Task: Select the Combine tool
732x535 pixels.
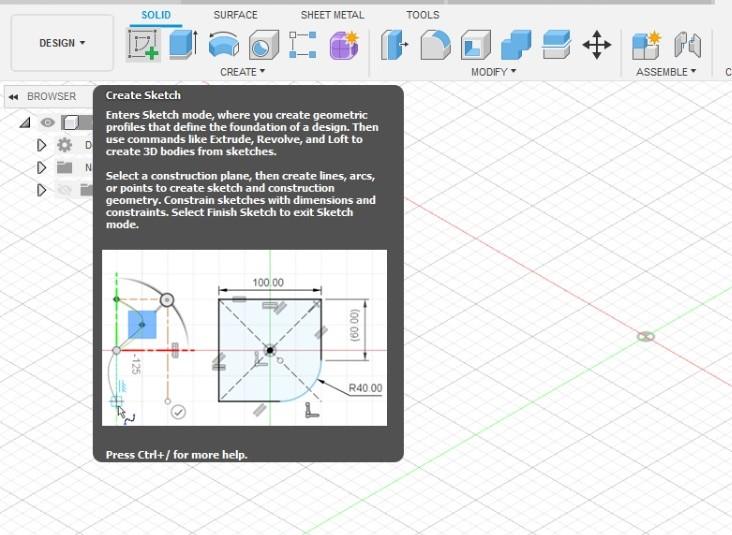Action: (516, 45)
